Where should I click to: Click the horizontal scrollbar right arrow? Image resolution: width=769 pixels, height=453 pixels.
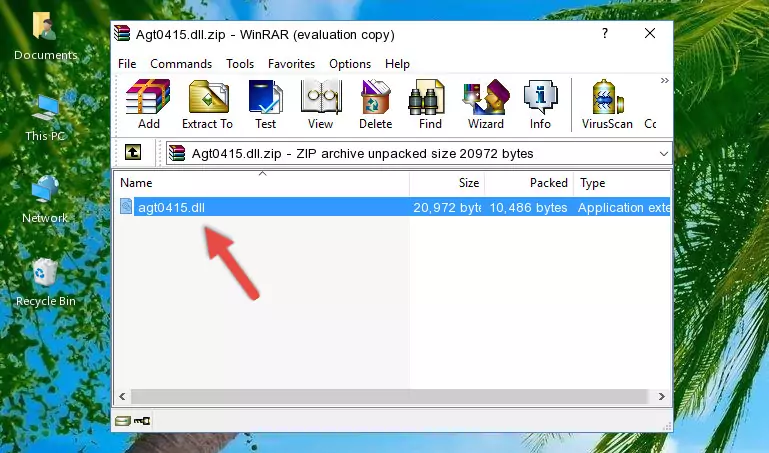662,396
